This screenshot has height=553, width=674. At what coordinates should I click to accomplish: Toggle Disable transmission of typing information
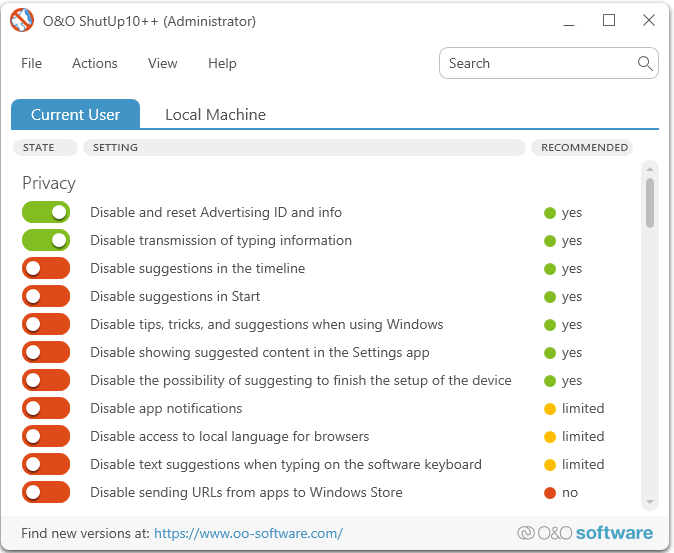46,240
